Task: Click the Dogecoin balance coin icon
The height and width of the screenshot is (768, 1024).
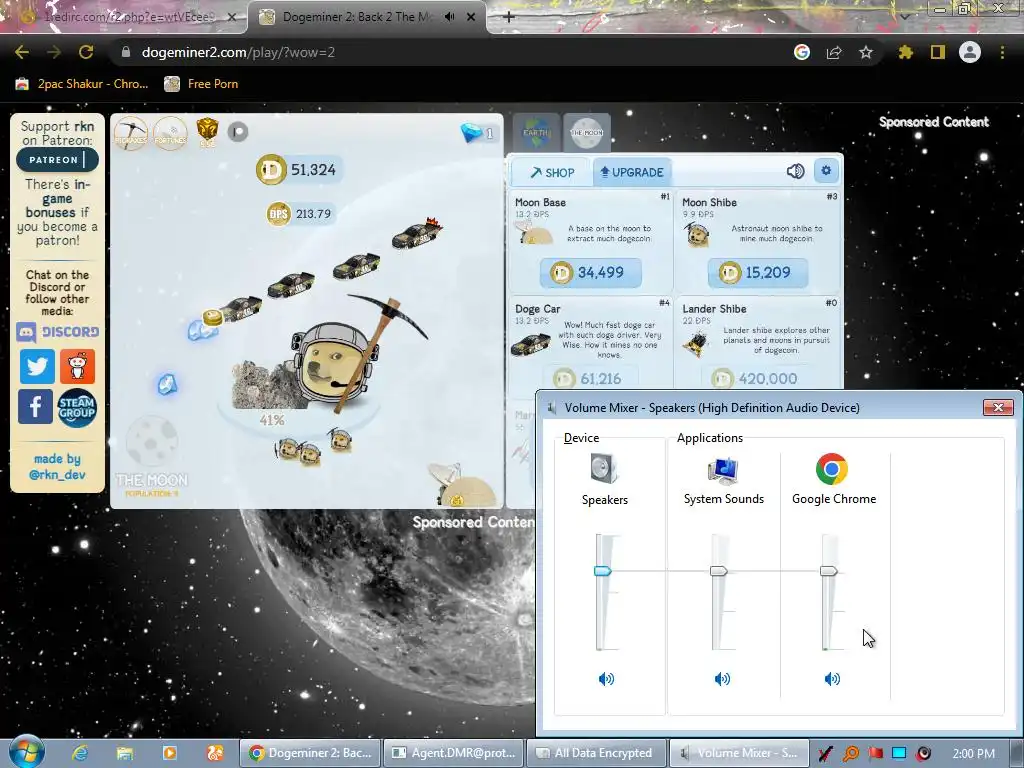Action: (x=270, y=170)
